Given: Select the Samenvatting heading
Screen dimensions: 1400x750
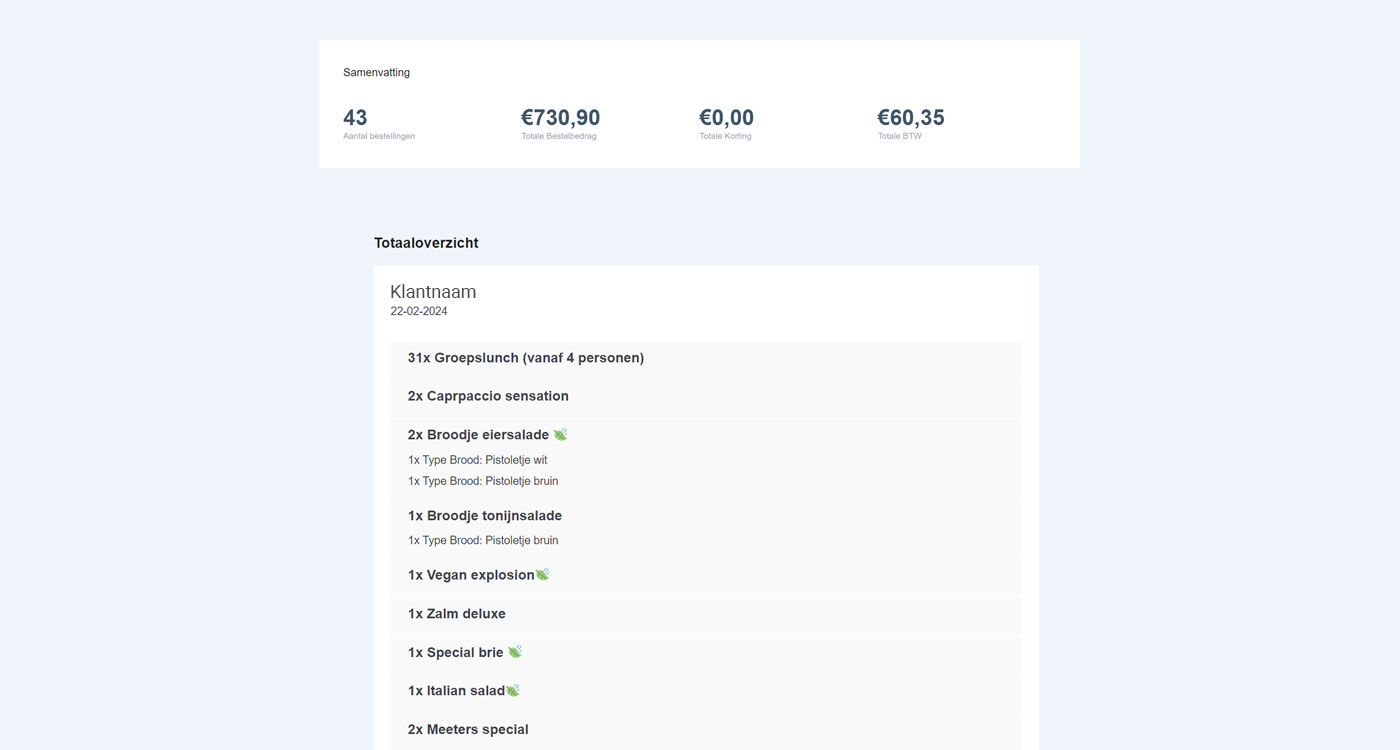Looking at the screenshot, I should [376, 72].
